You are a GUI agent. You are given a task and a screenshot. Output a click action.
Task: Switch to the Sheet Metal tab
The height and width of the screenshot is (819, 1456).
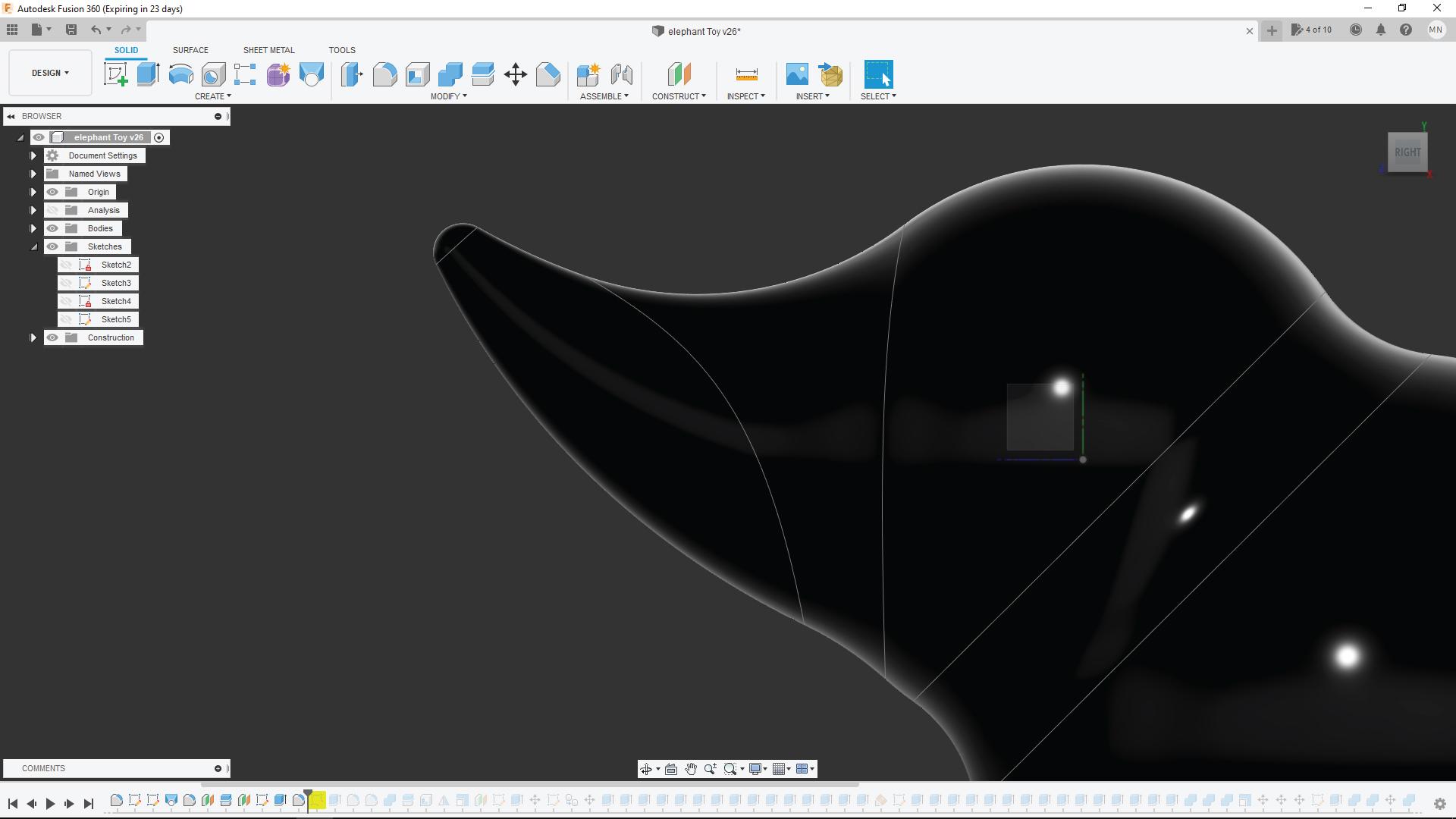(268, 50)
